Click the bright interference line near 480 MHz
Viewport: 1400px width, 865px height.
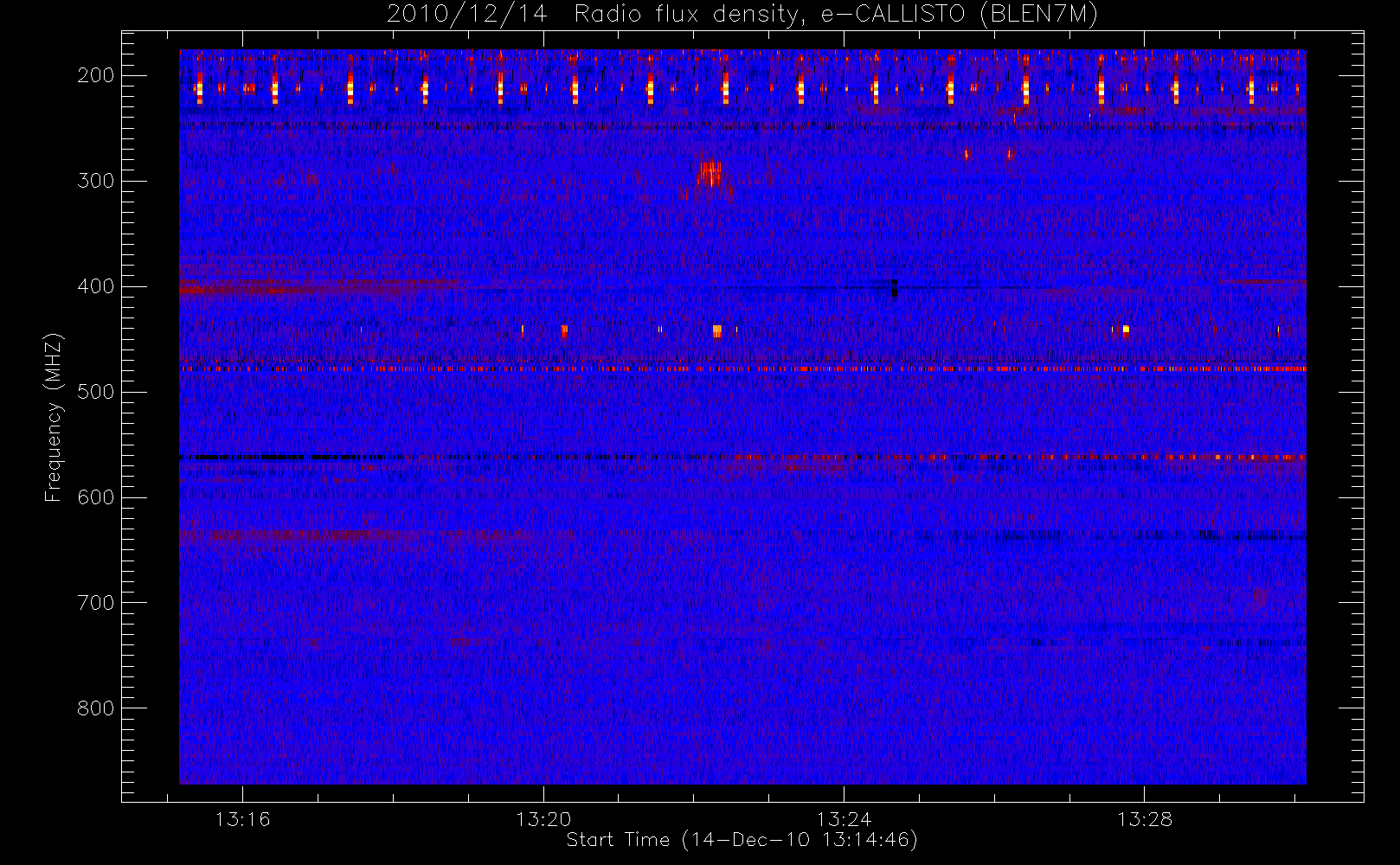tap(742, 368)
